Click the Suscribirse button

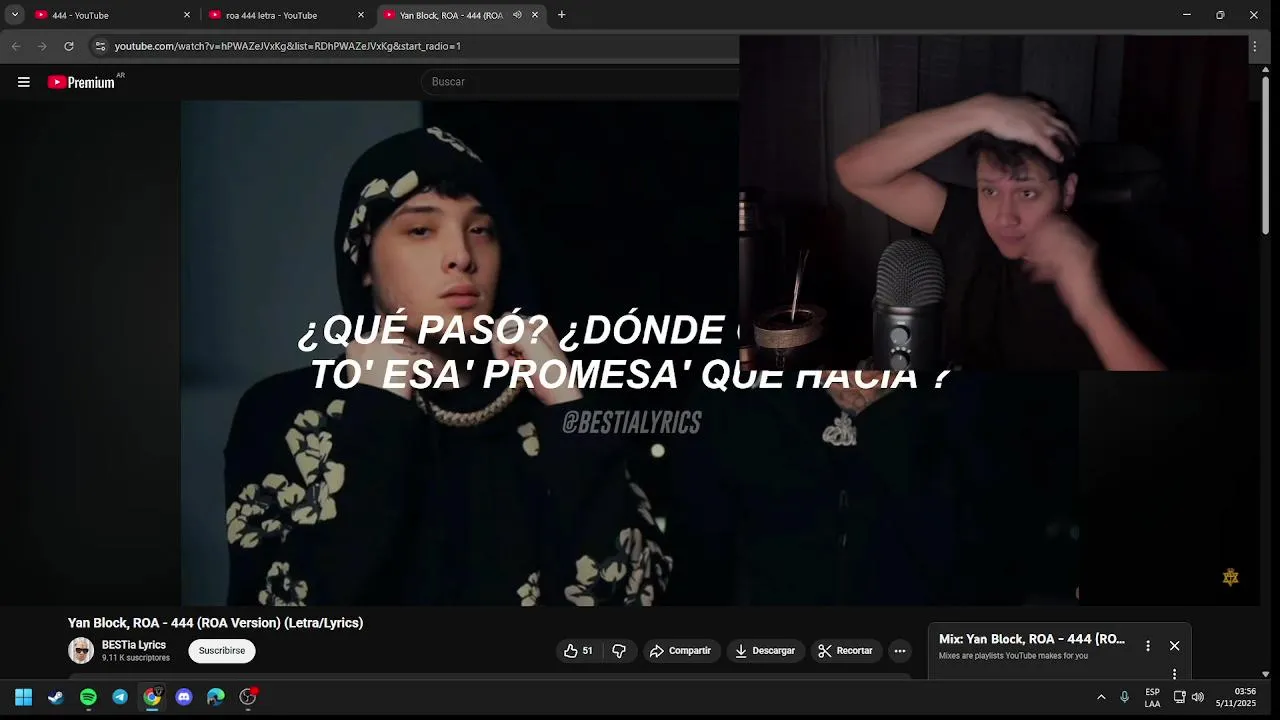[x=222, y=651]
